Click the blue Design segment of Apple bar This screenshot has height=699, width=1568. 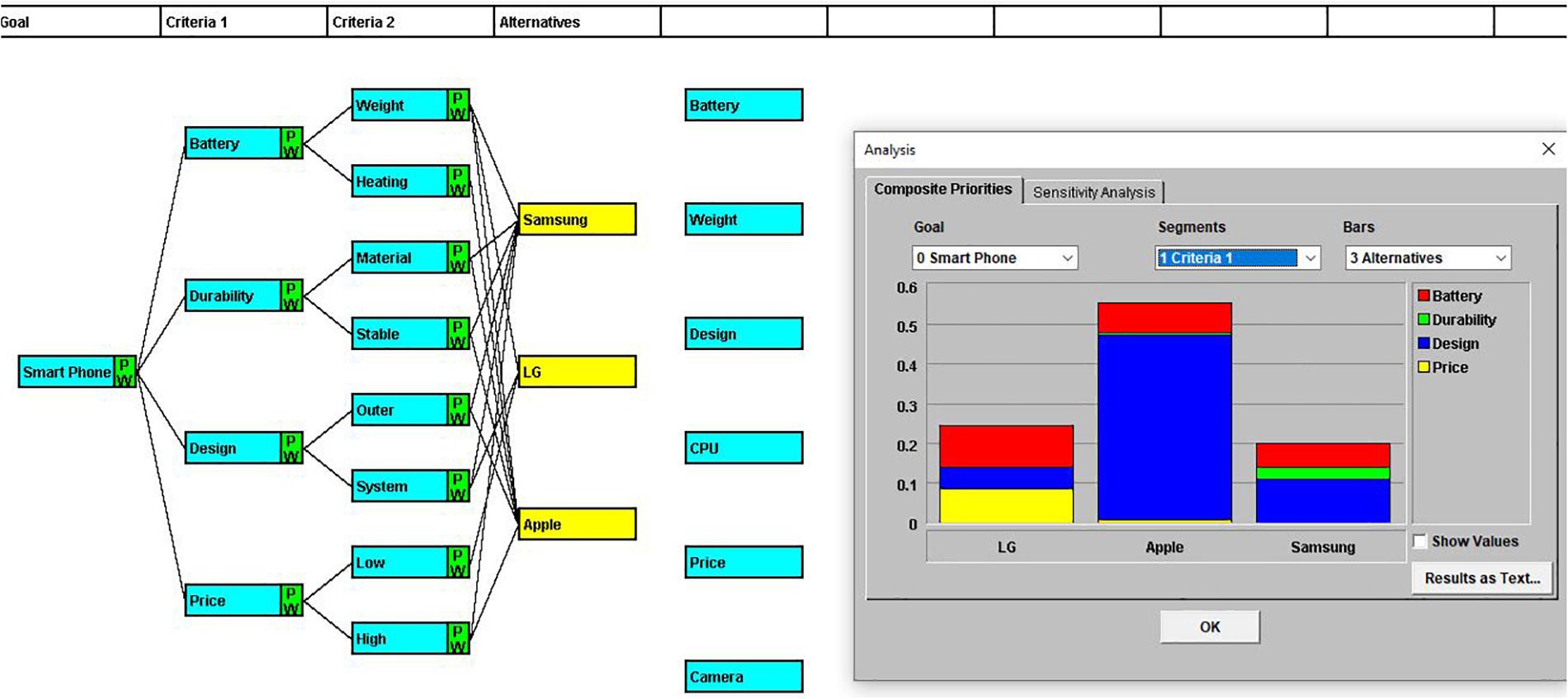click(1164, 427)
